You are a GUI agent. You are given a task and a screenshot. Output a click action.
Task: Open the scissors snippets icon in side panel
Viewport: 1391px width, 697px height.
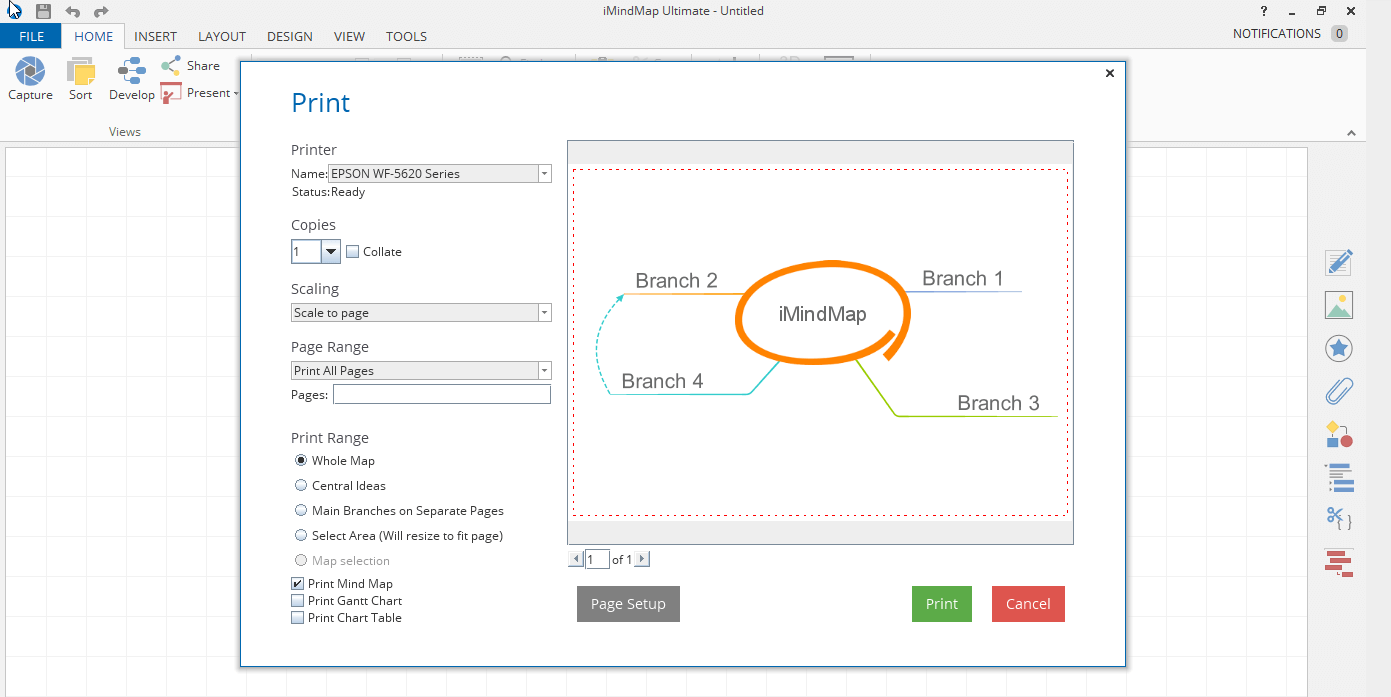point(1339,519)
